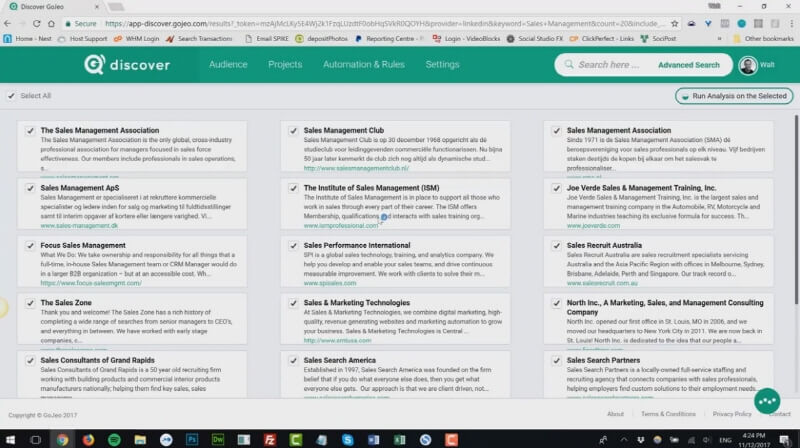
Task: Click the Search here input field
Action: coord(609,65)
